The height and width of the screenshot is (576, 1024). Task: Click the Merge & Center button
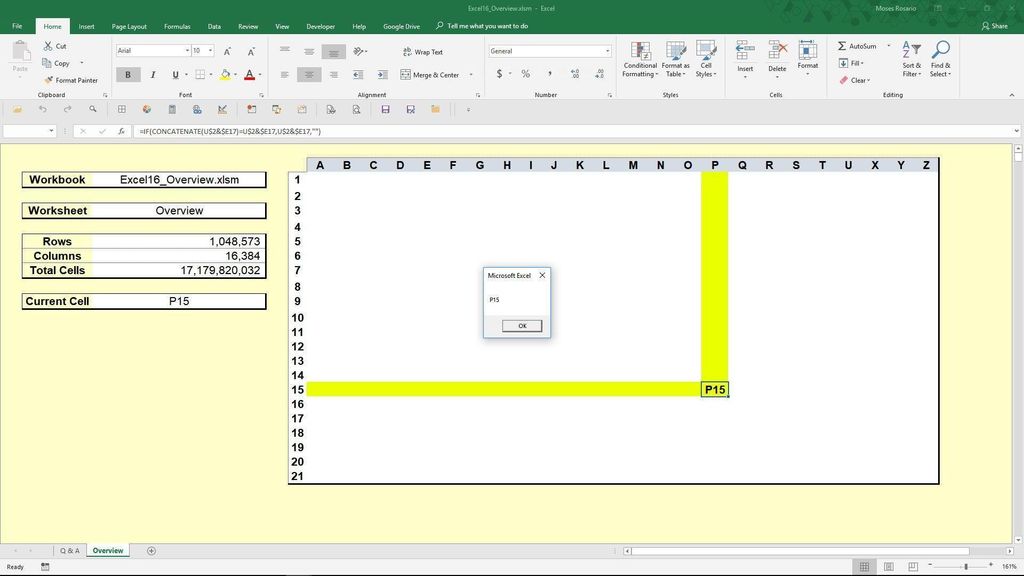430,74
